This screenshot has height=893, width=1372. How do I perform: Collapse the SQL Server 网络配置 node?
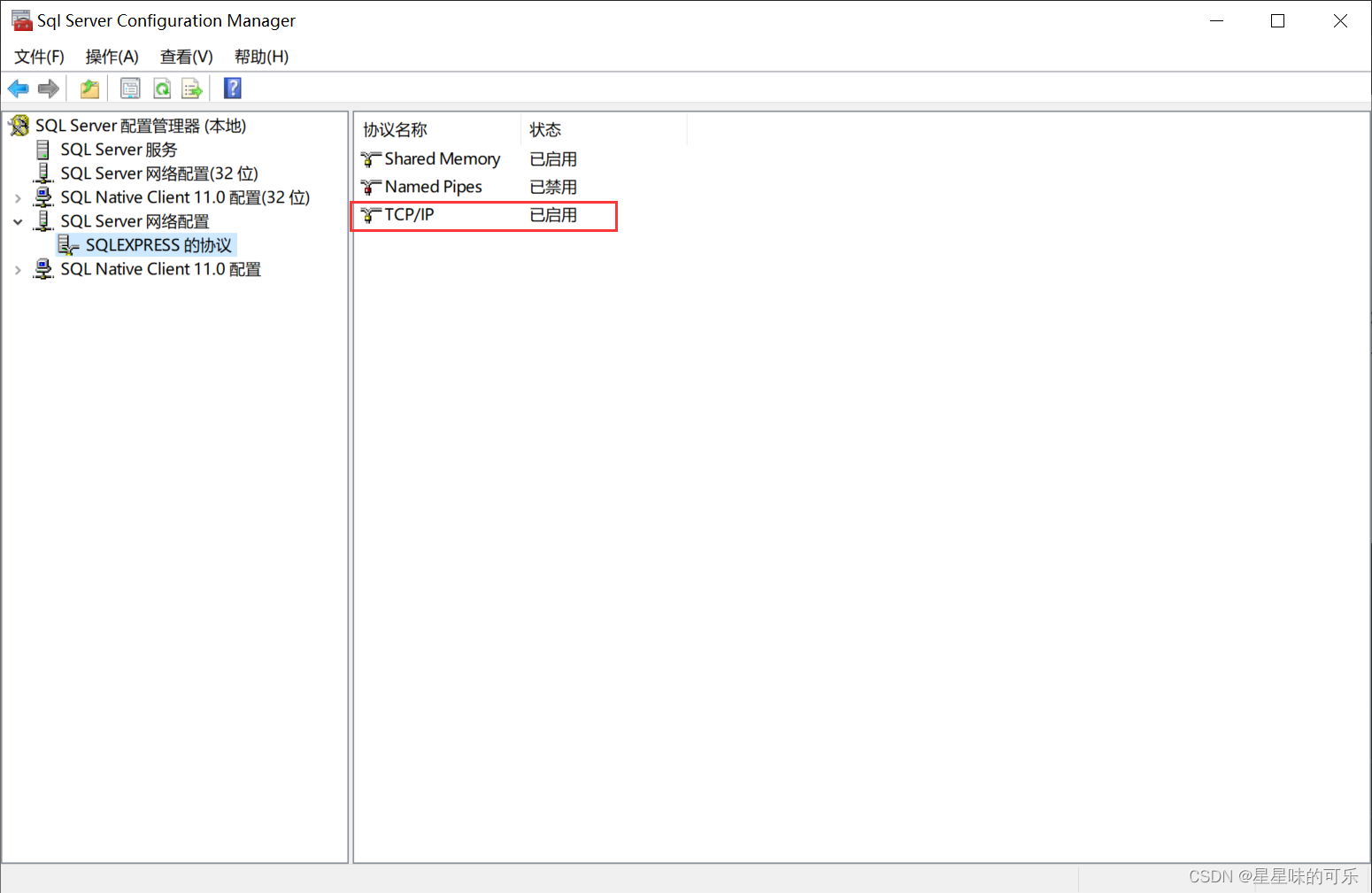[18, 222]
